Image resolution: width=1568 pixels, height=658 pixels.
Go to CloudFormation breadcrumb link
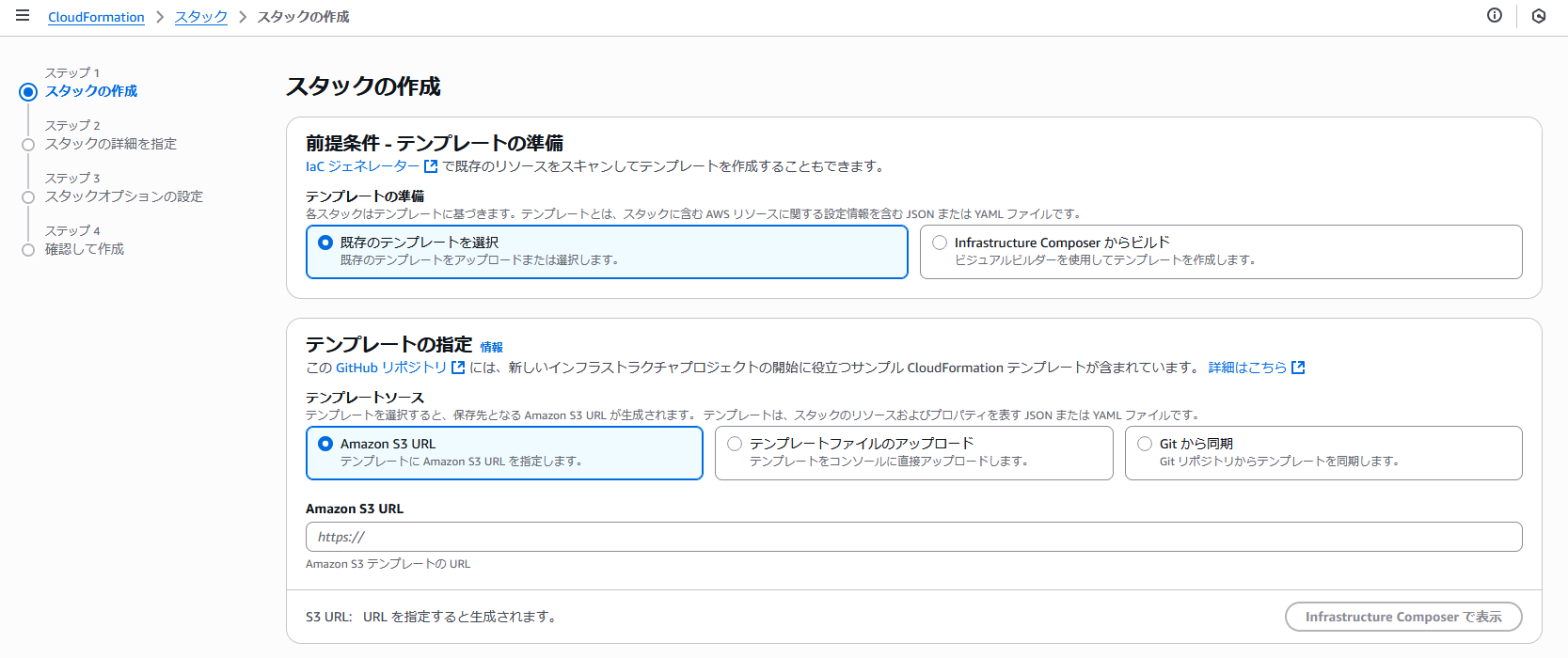coord(96,17)
